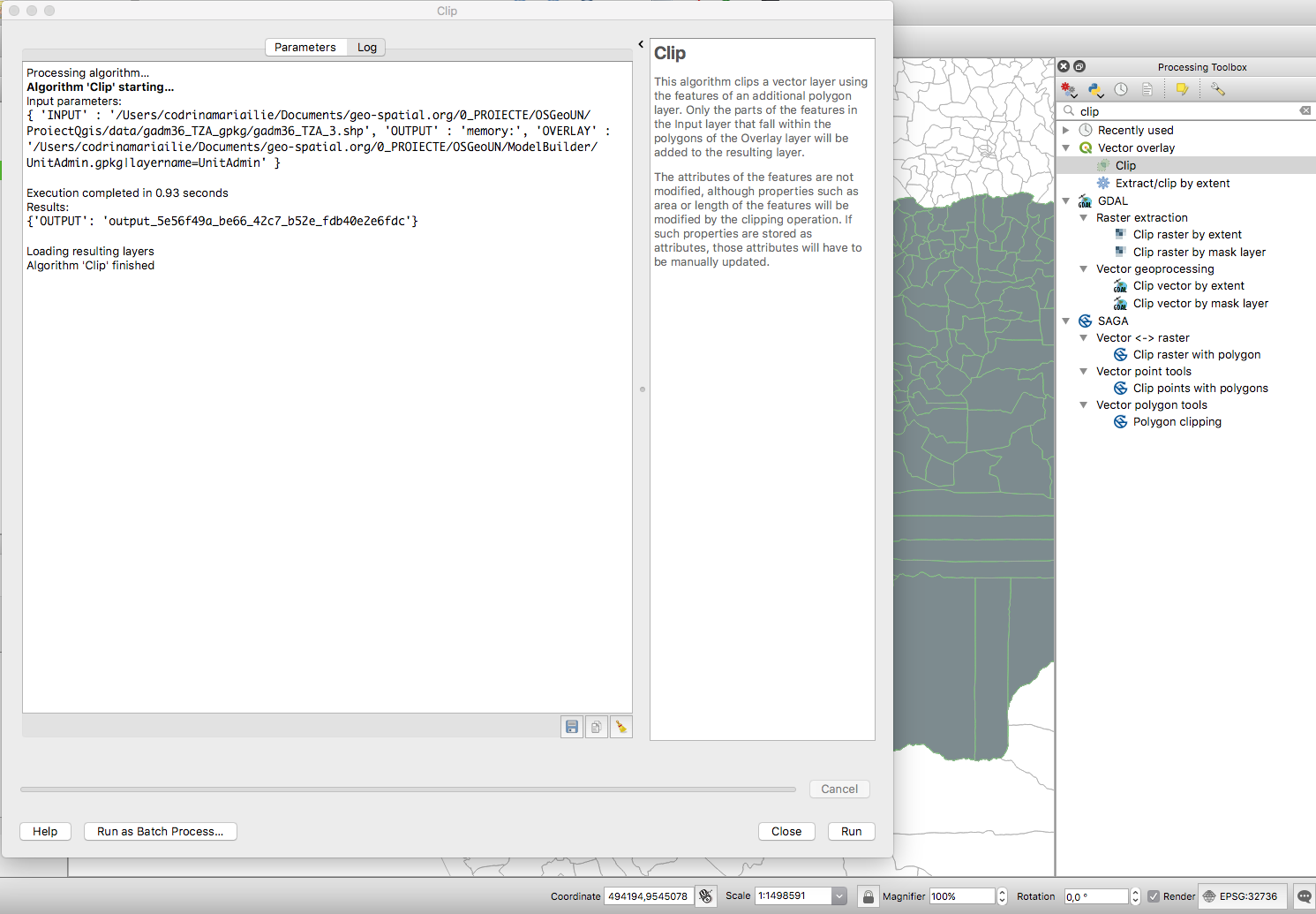Toggle the scale lock icon
Screen dimensions: 1316x914
(869, 896)
